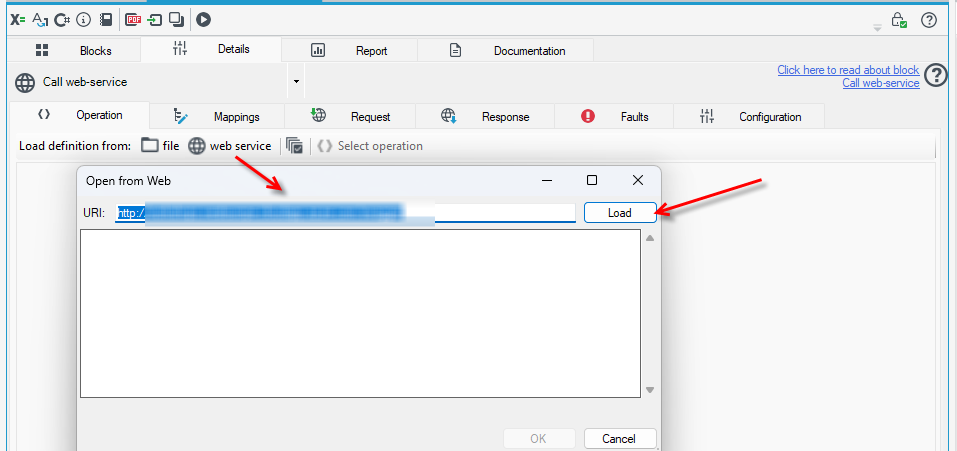Select the Operation sub-tab

pos(80,115)
